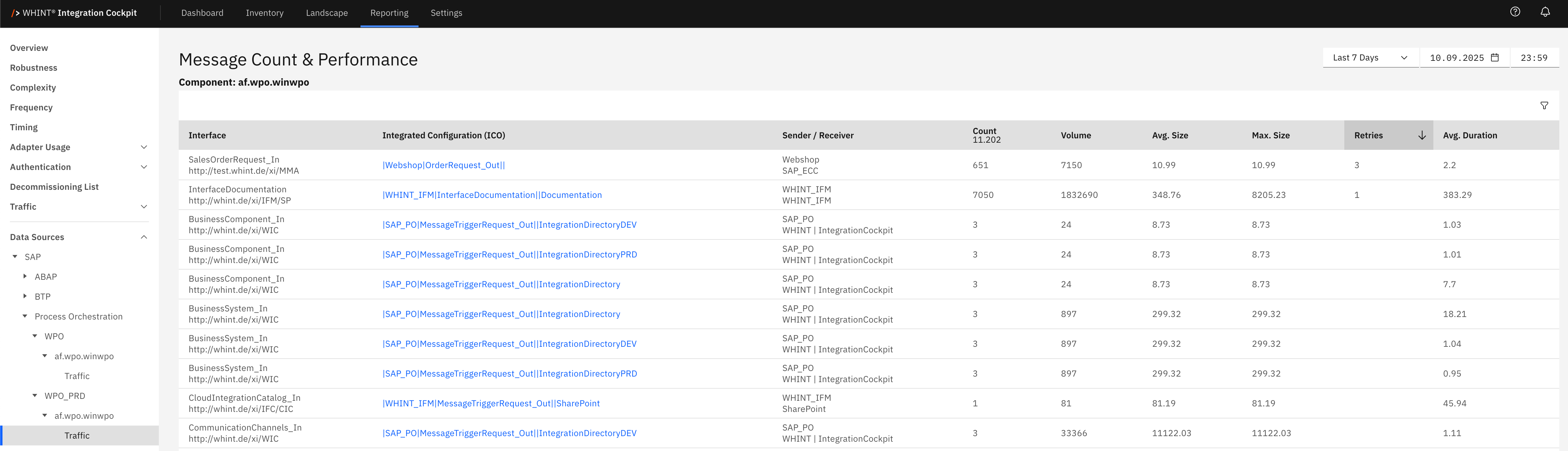Select the highlighted Traffic under WPO_PRD
Viewport: 1568px width, 451px height.
click(79, 436)
